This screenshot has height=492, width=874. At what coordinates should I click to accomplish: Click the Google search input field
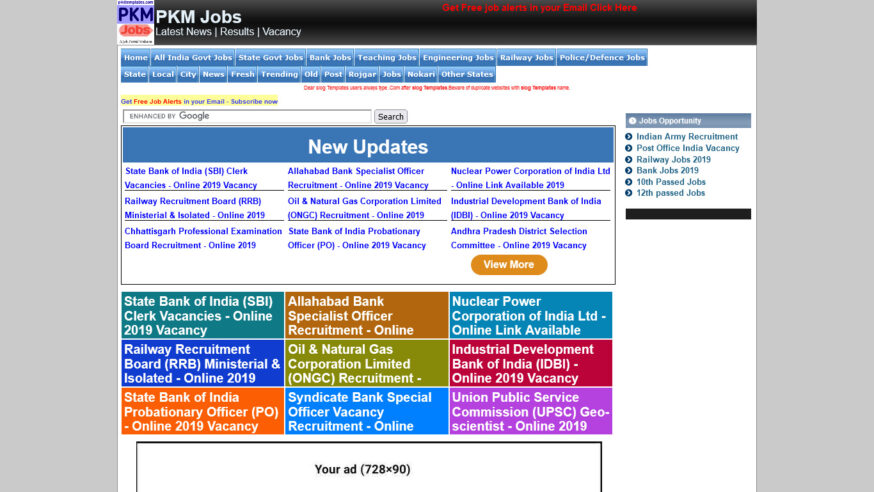pyautogui.click(x=247, y=116)
